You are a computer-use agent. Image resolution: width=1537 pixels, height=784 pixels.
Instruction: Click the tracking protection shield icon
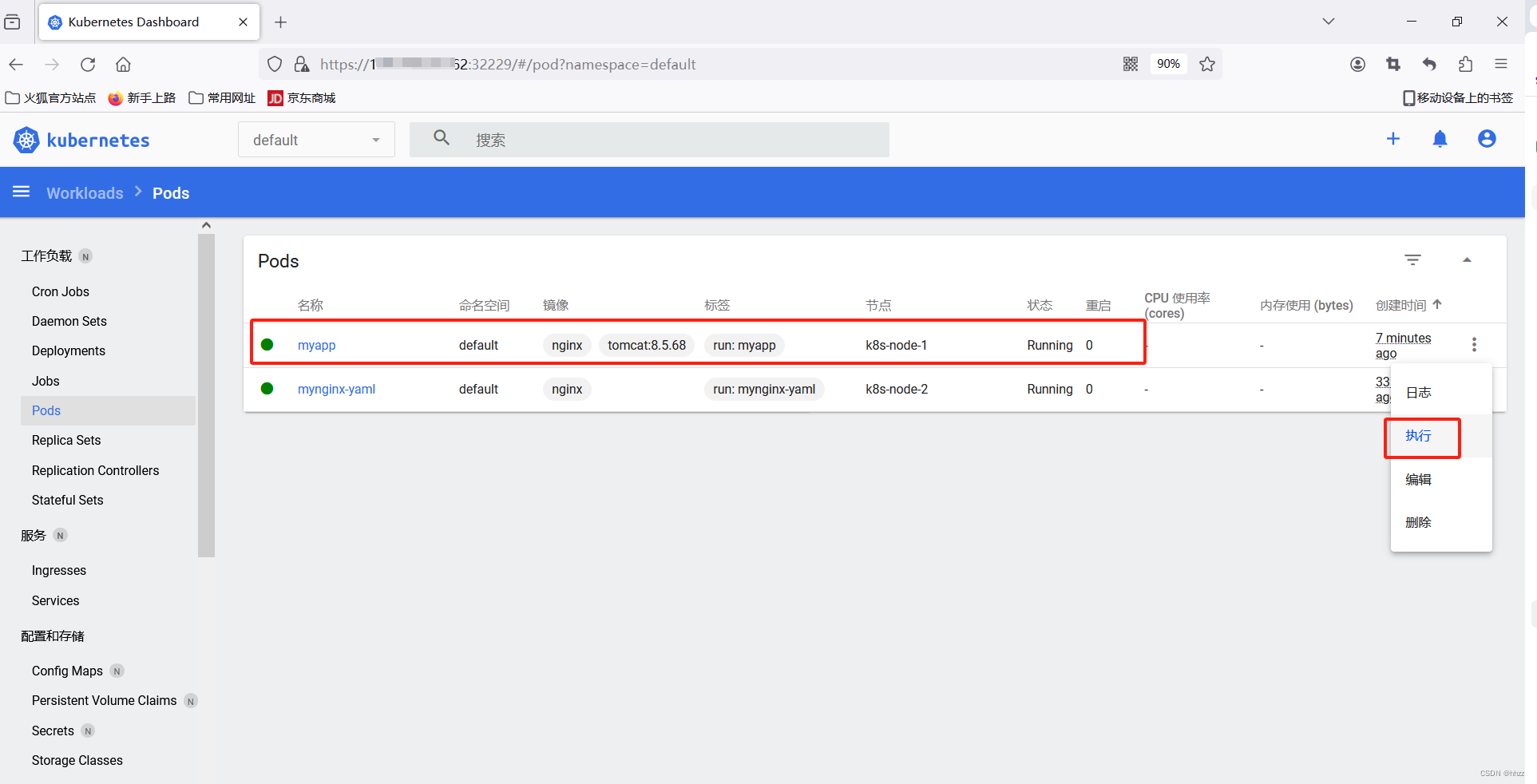pos(275,64)
